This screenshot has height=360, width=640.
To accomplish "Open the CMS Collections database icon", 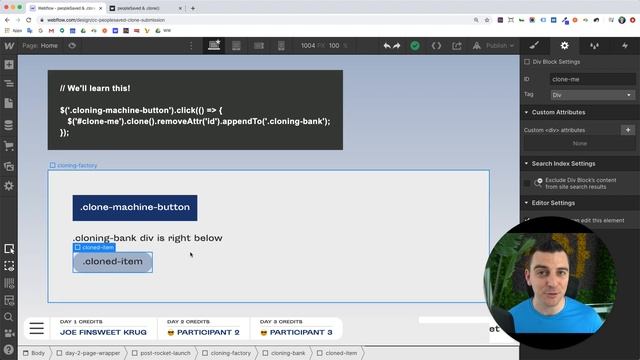I will pyautogui.click(x=9, y=125).
